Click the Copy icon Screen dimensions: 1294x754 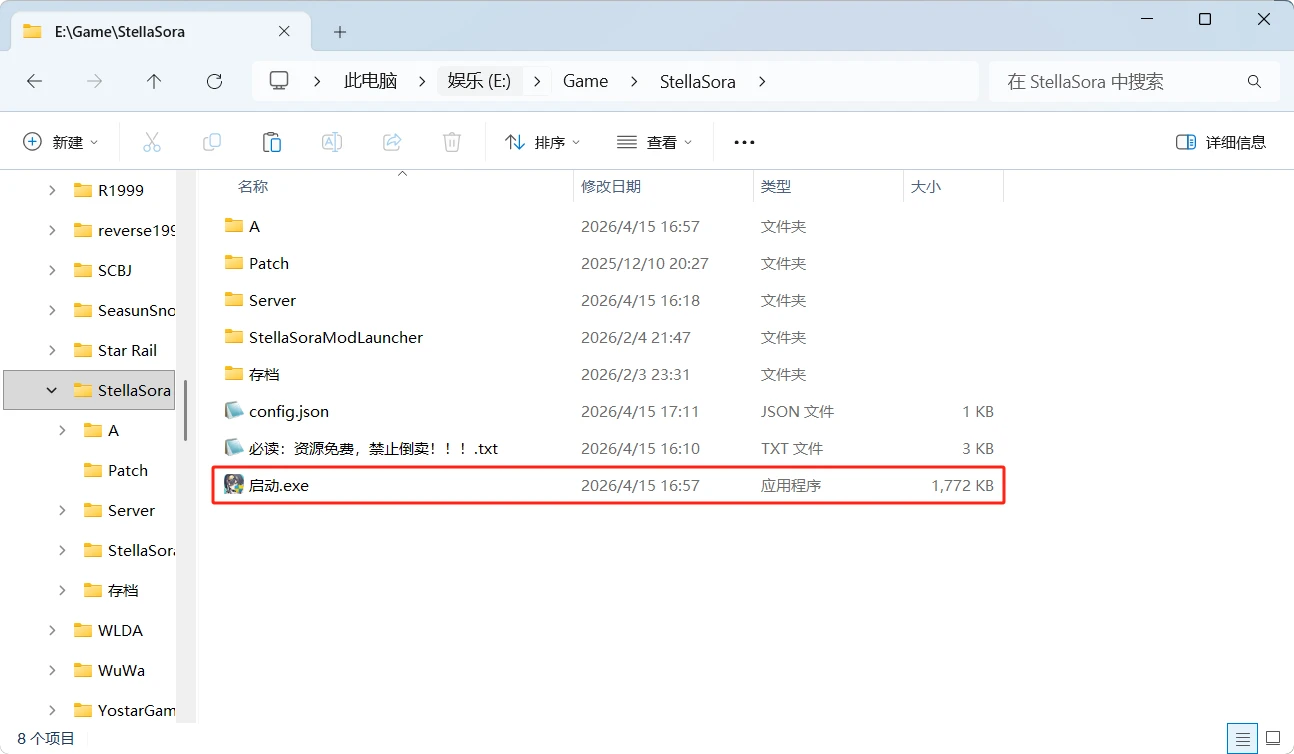point(212,141)
